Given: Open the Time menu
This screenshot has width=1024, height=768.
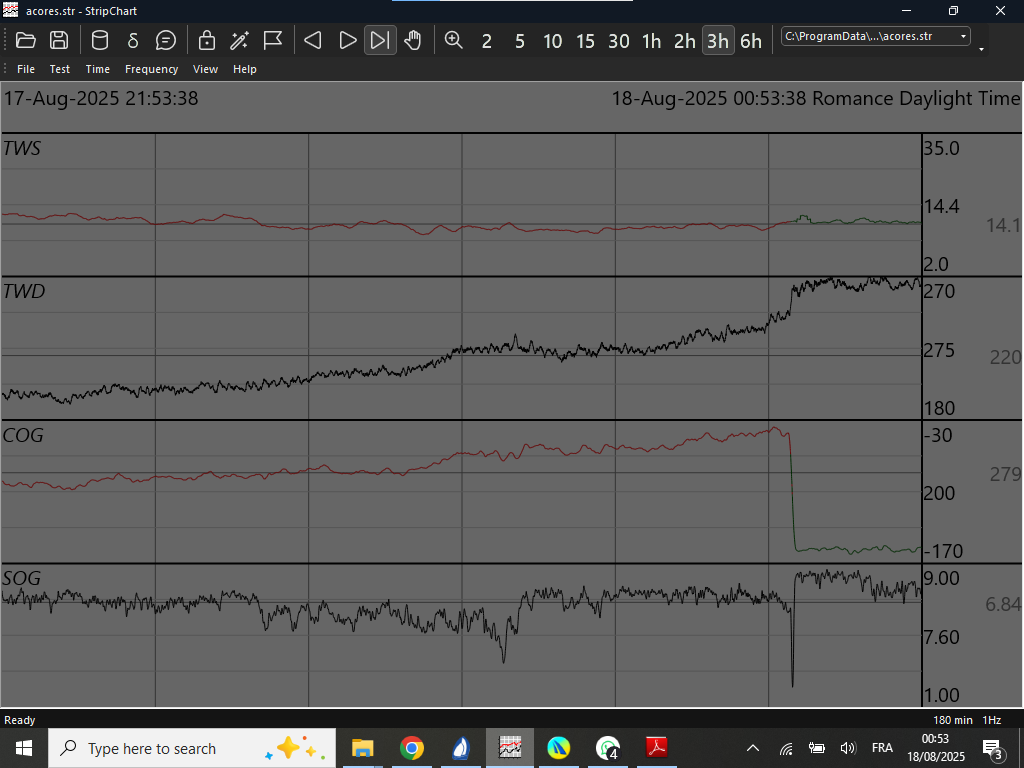Looking at the screenshot, I should click(98, 69).
